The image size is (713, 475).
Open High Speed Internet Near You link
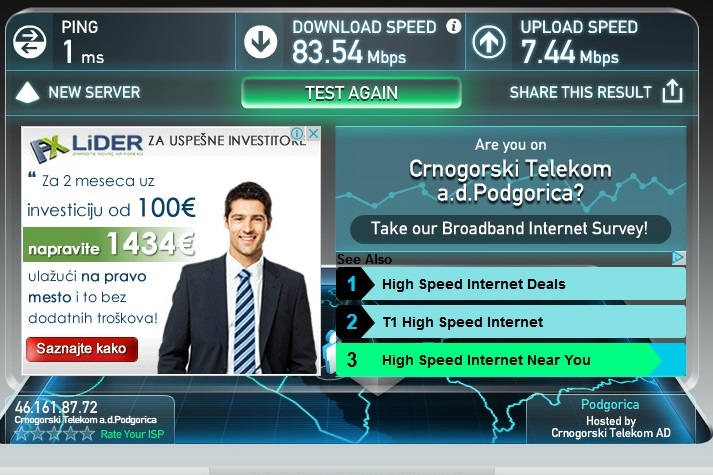[x=510, y=360]
